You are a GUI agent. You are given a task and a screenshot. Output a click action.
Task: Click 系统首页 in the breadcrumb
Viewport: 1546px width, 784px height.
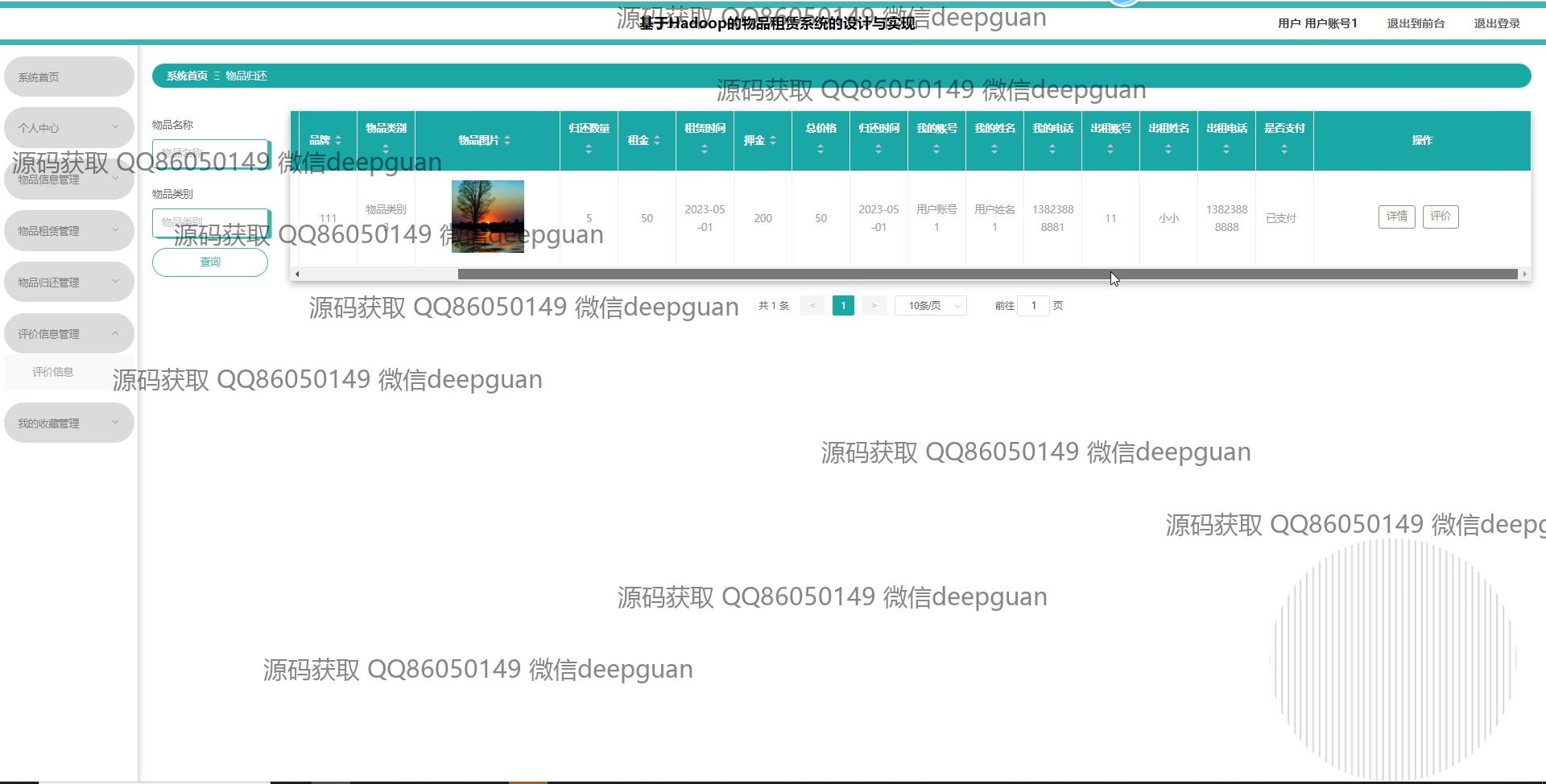[x=187, y=76]
